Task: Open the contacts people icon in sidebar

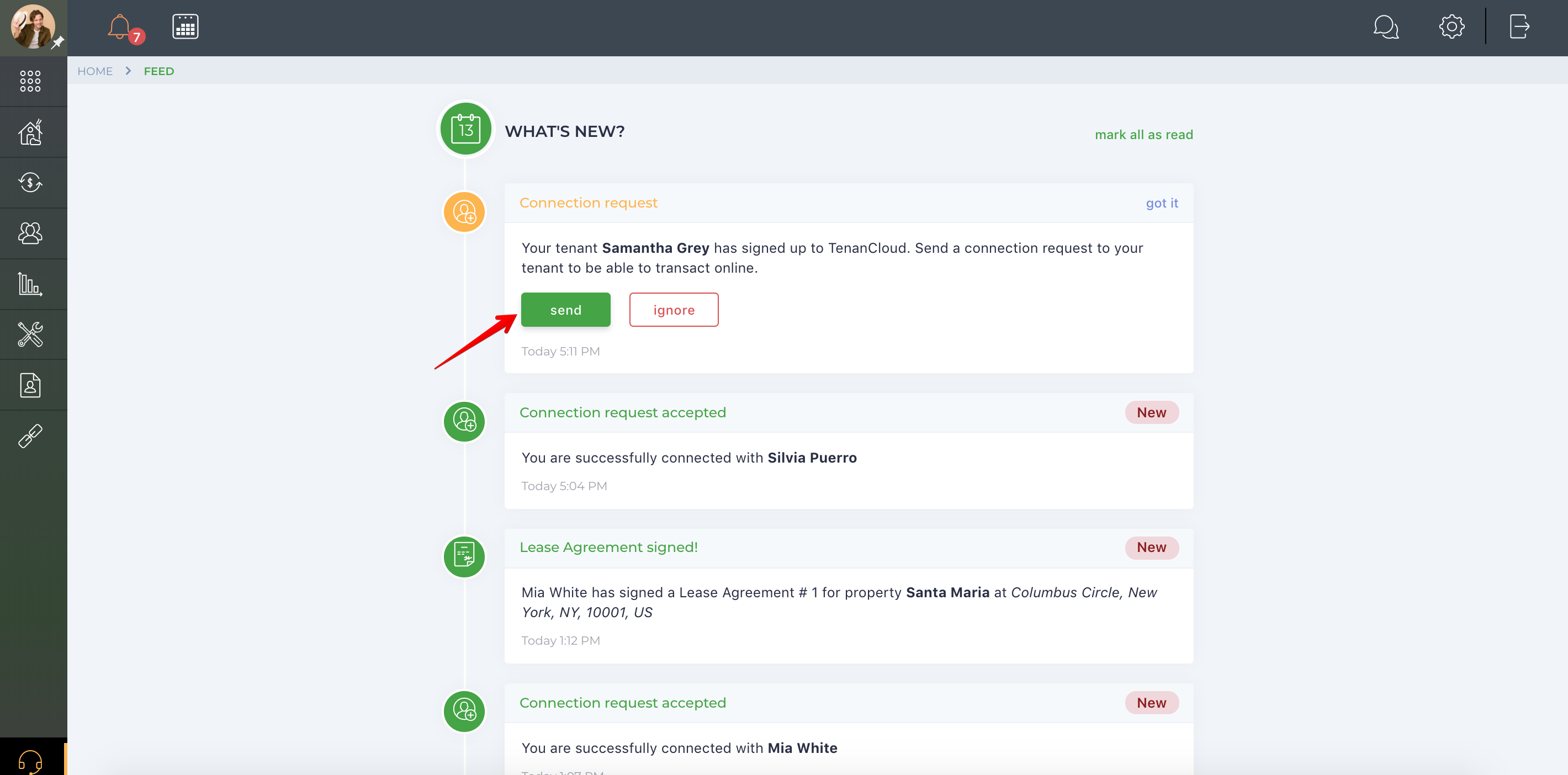Action: 30,233
